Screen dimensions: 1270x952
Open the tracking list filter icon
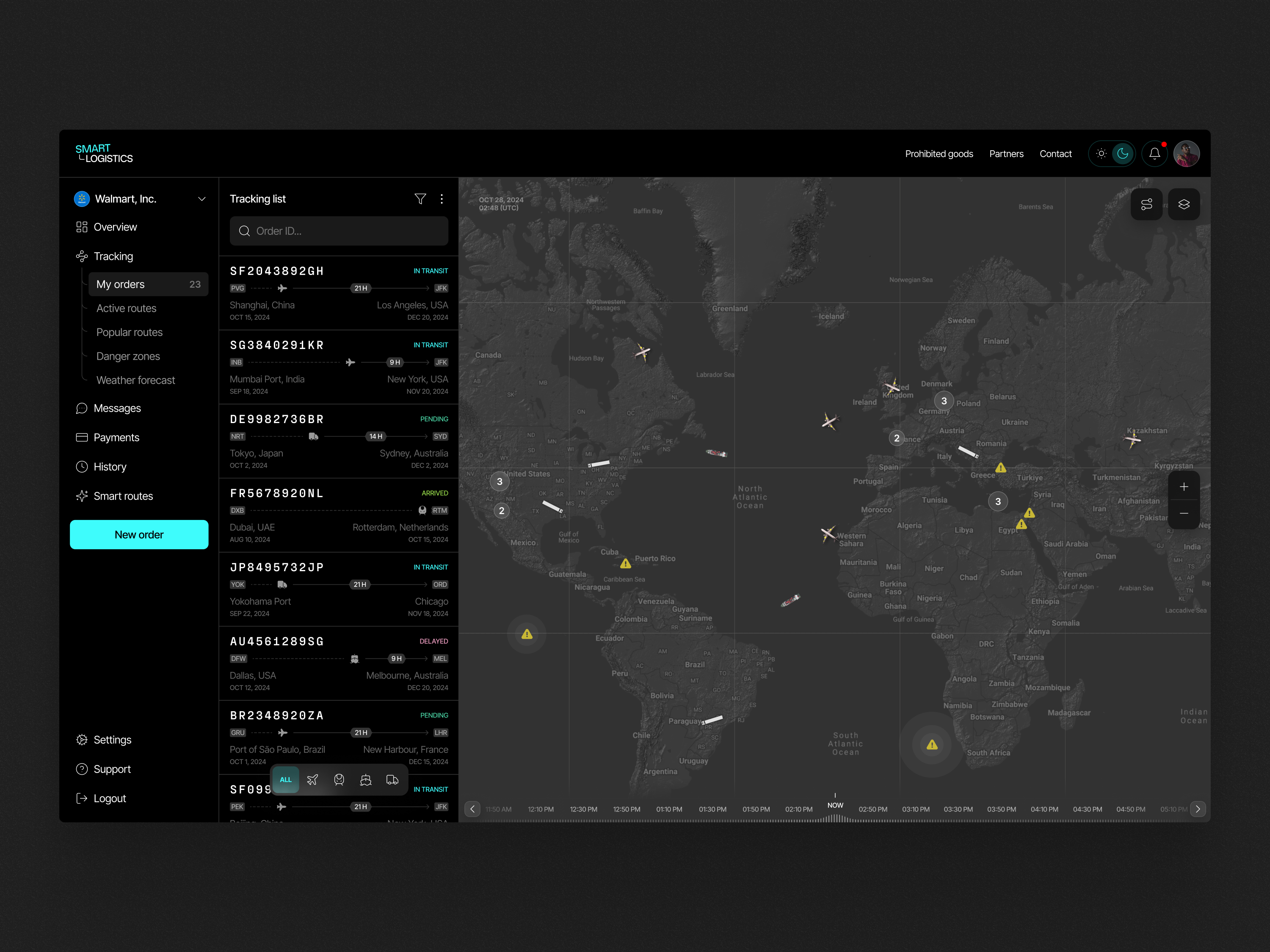tap(420, 198)
